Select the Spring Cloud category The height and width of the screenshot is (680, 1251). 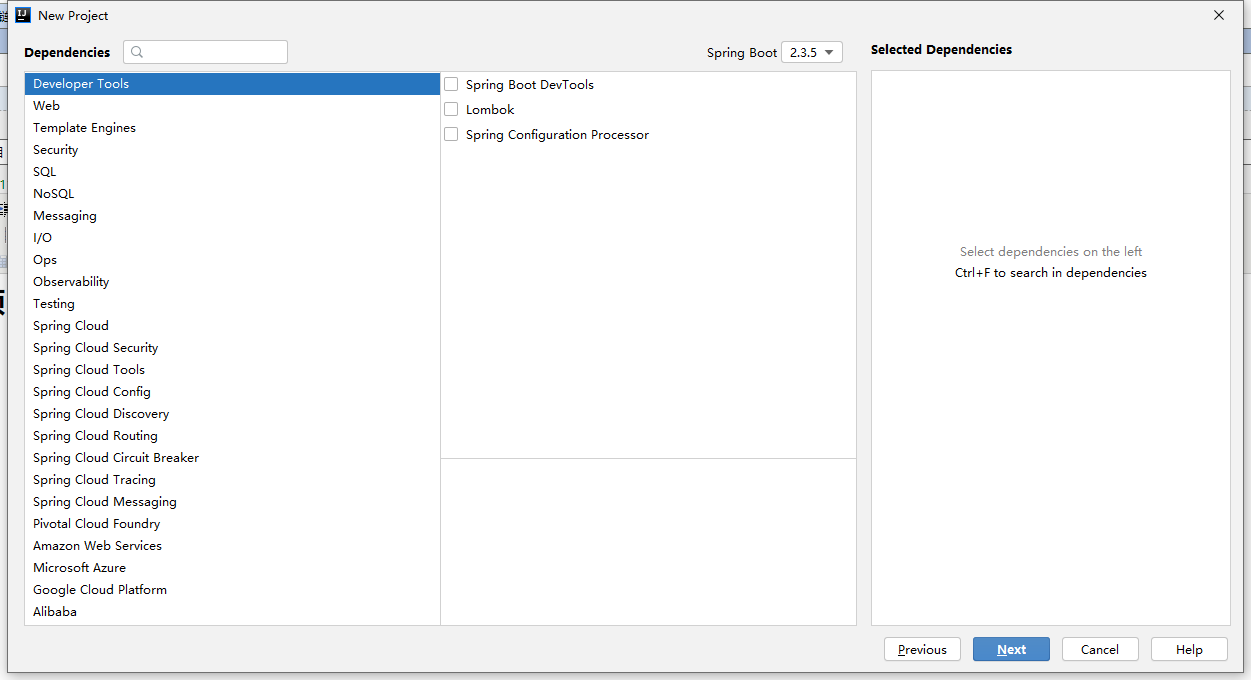pyautogui.click(x=232, y=326)
